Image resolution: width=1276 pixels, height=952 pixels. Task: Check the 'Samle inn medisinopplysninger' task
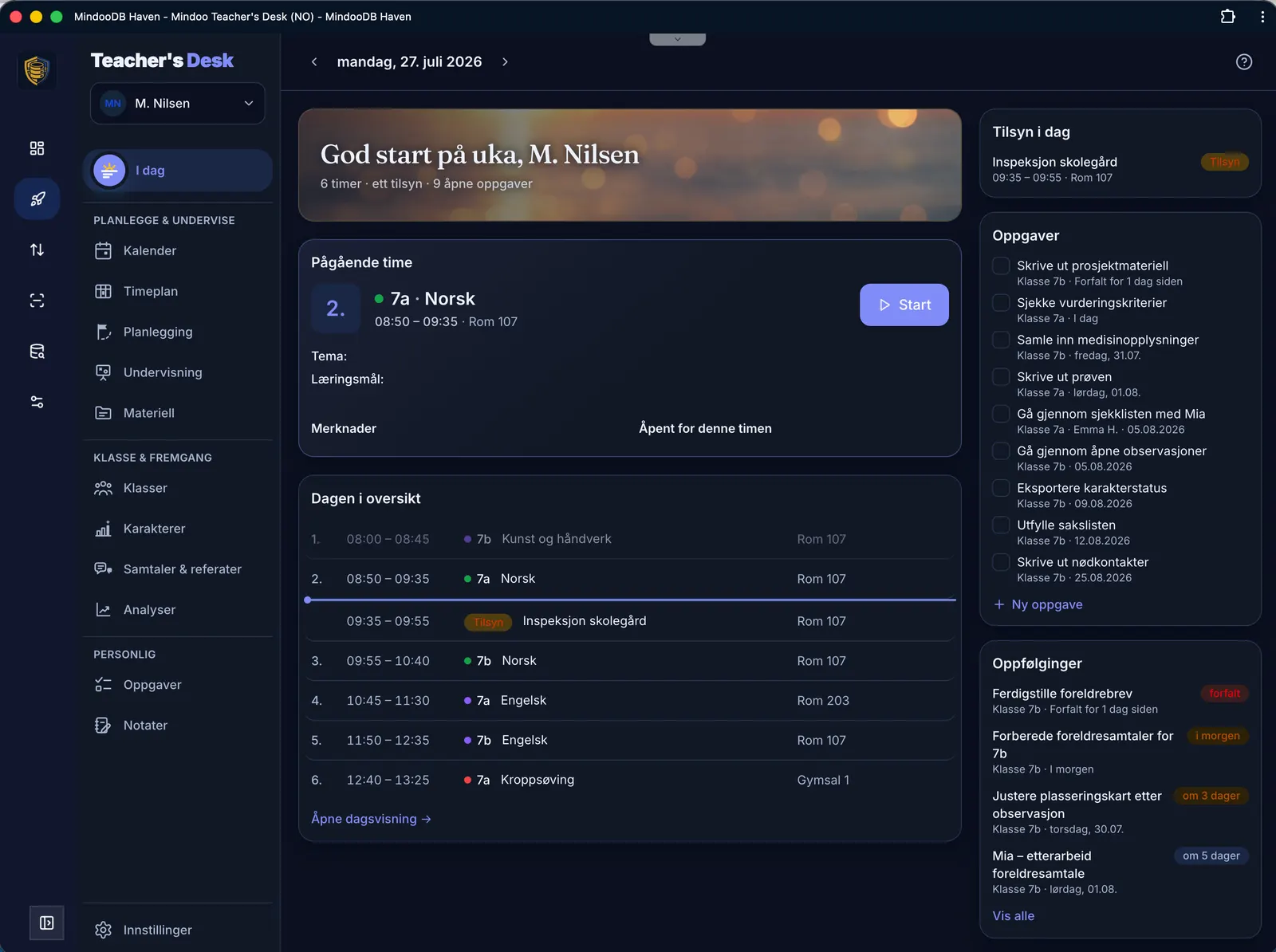pos(1001,340)
